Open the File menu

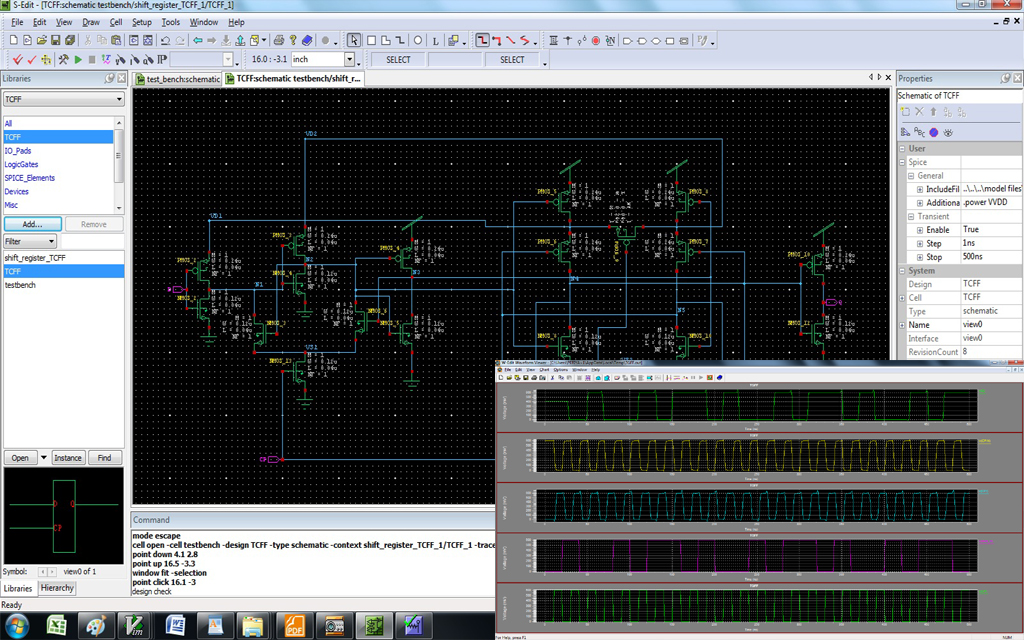(x=17, y=22)
